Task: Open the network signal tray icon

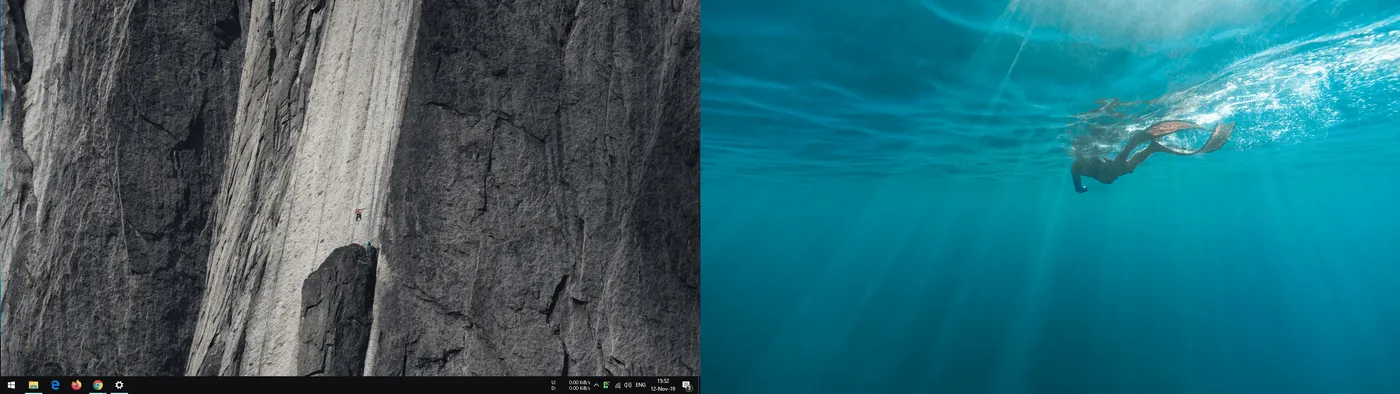Action: pos(618,385)
